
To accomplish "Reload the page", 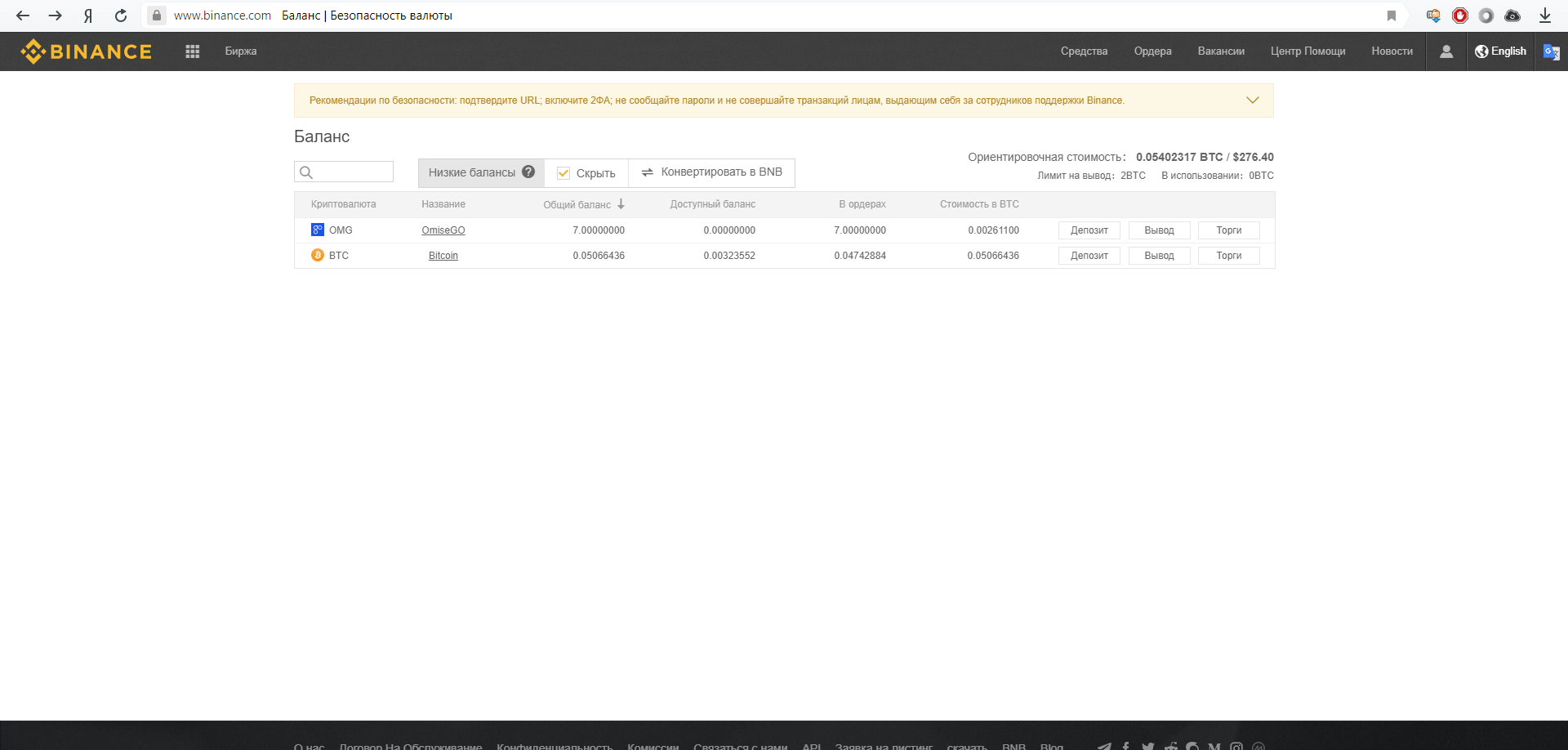I will (x=121, y=16).
